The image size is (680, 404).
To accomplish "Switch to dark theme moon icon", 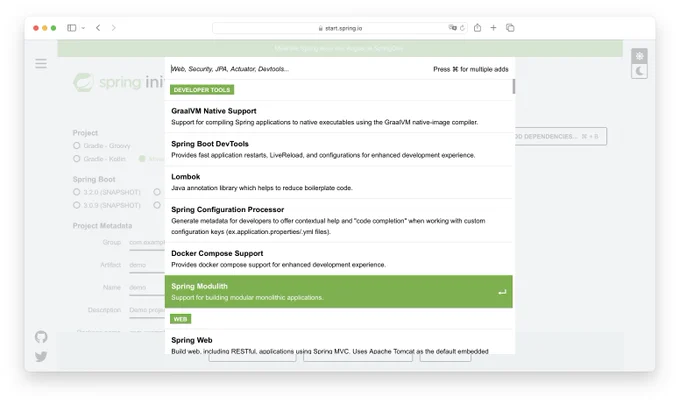I will click(639, 71).
